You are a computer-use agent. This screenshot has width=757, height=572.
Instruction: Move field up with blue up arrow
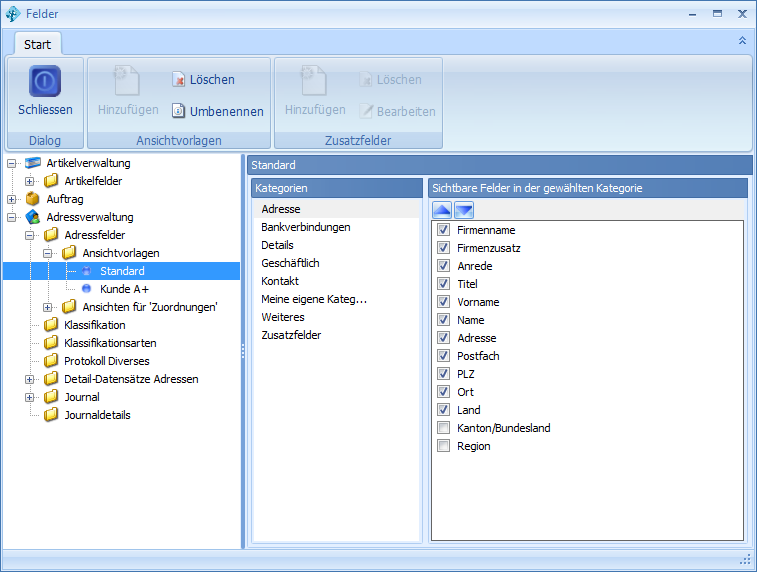point(442,210)
